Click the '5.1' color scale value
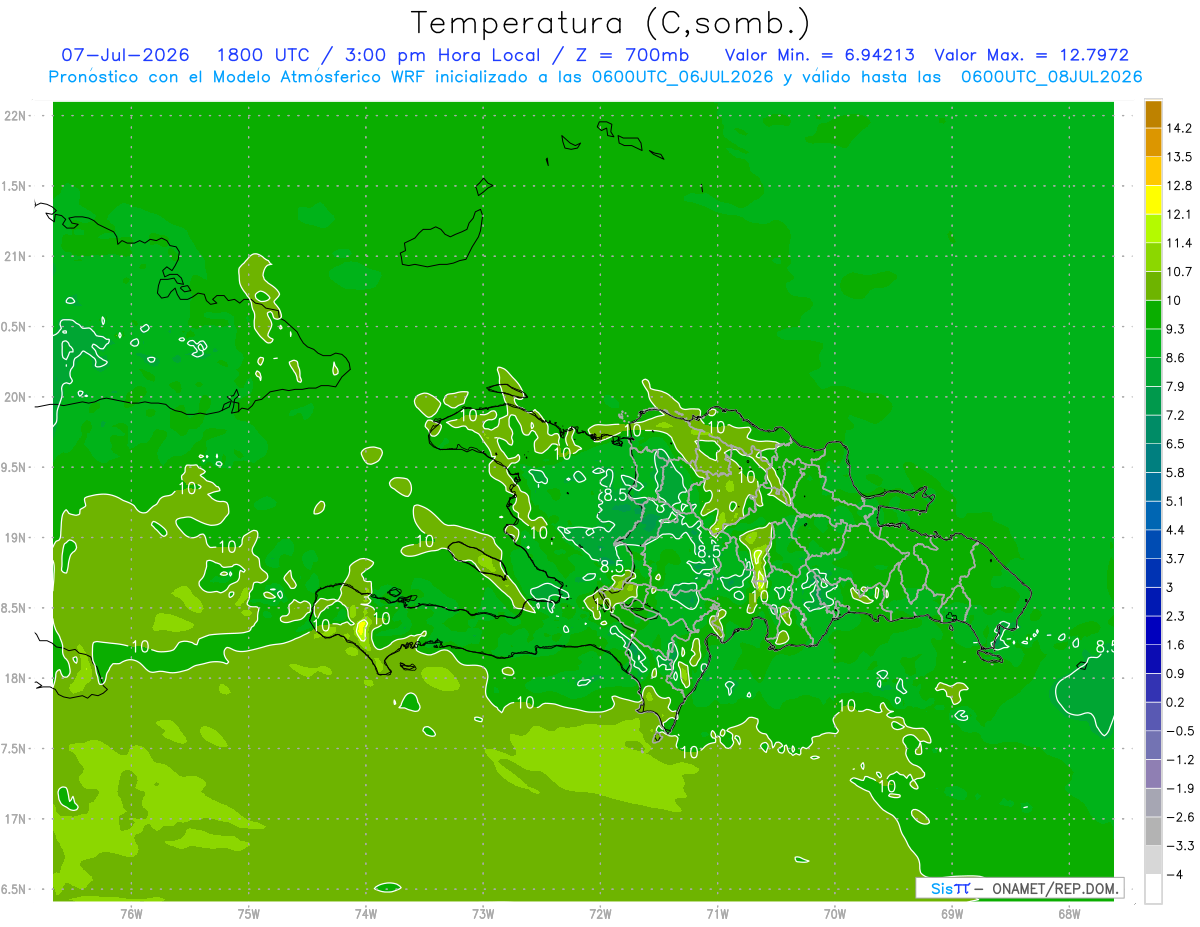The width and height of the screenshot is (1200, 927). tap(1176, 501)
